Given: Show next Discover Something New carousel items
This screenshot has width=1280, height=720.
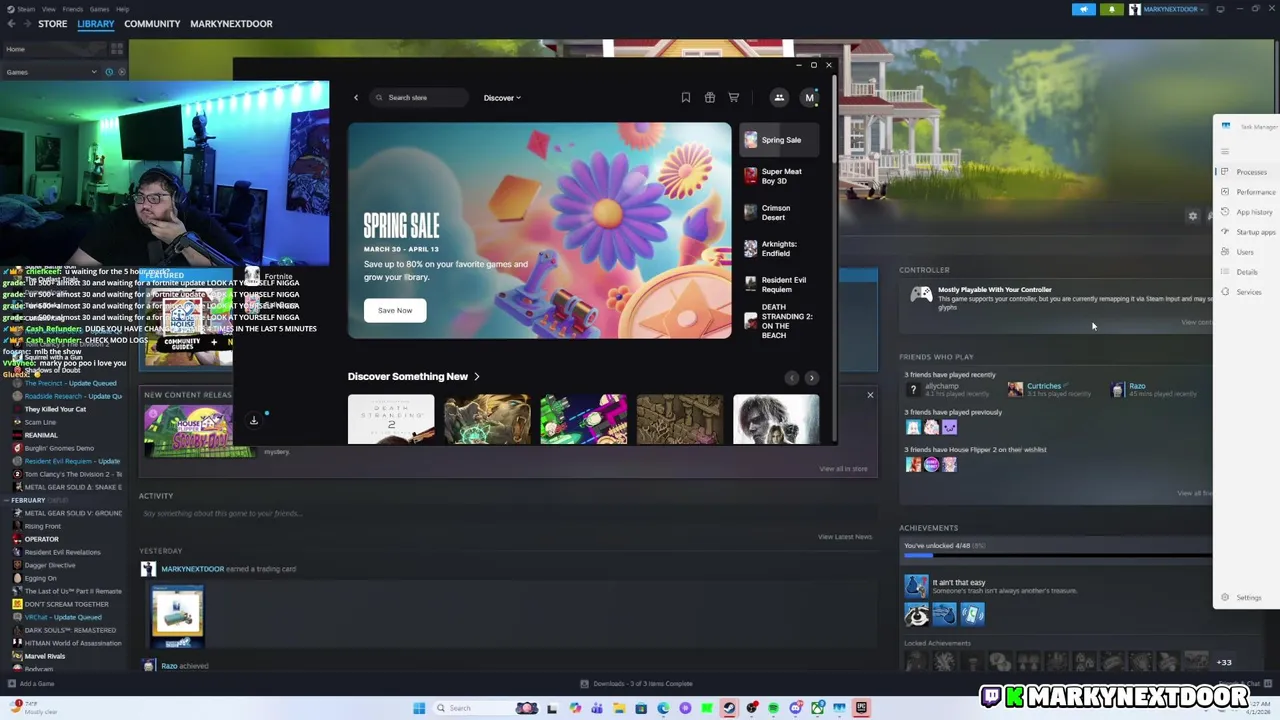Looking at the screenshot, I should pyautogui.click(x=811, y=378).
